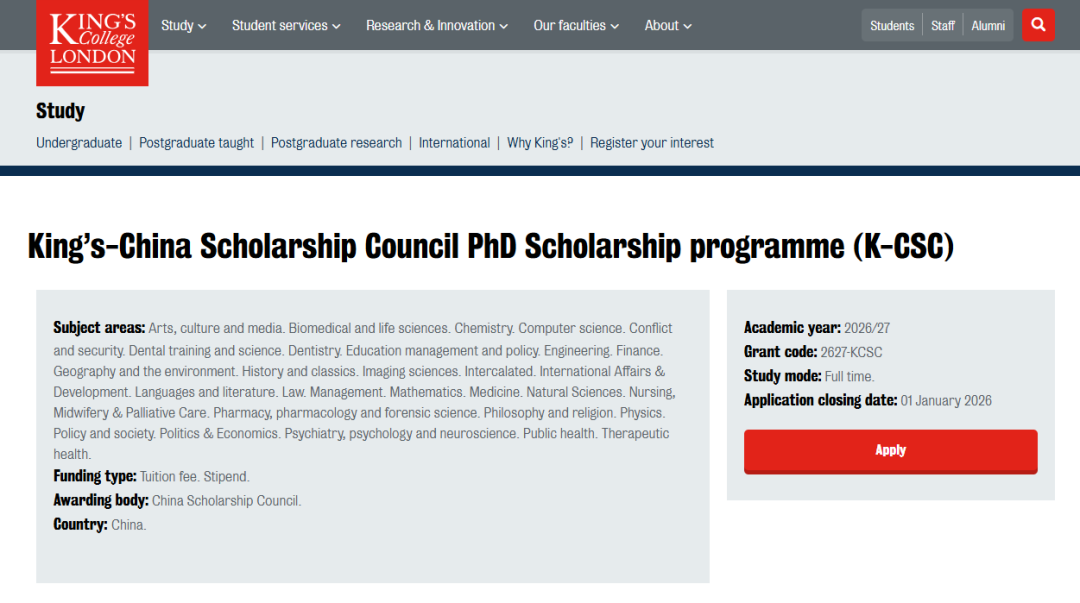Image resolution: width=1080 pixels, height=603 pixels.
Task: Expand the About menu
Action: point(668,26)
